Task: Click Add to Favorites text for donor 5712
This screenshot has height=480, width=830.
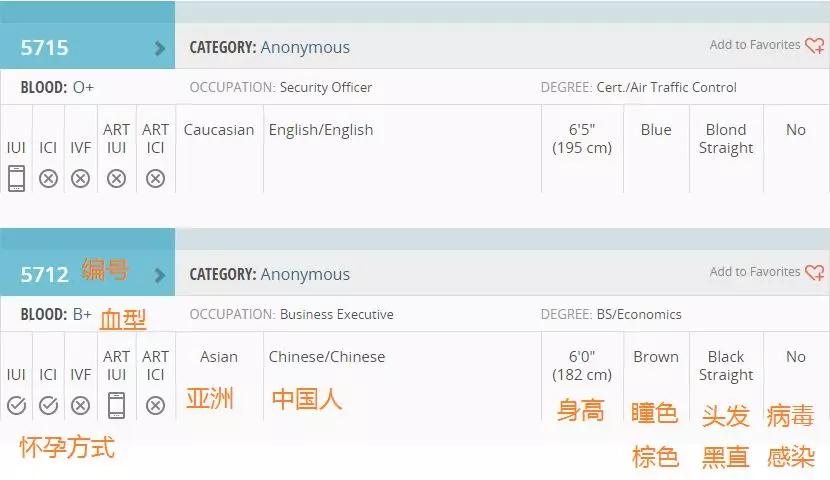Action: (755, 272)
